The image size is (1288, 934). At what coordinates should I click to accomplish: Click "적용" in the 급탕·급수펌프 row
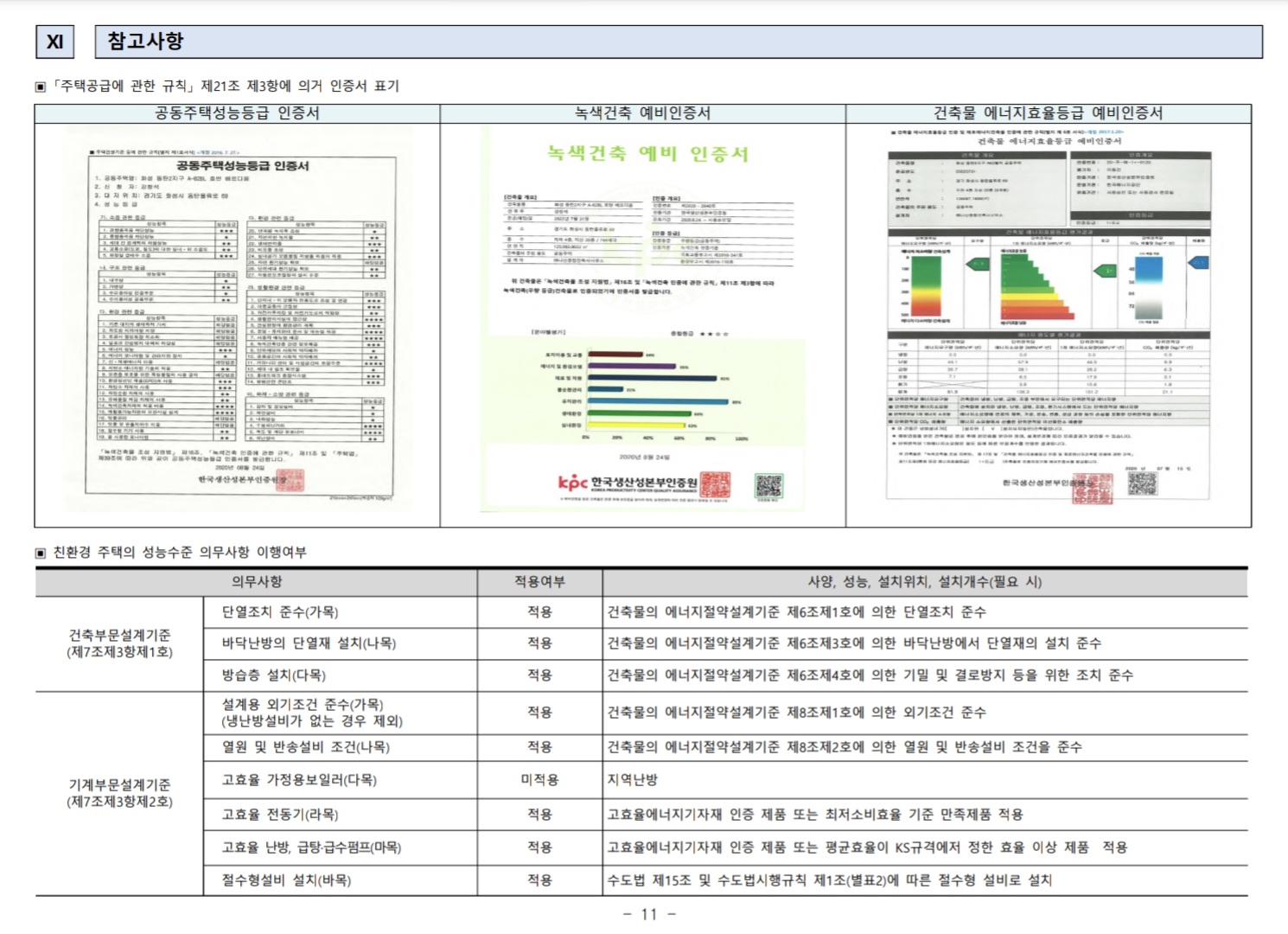(x=540, y=848)
